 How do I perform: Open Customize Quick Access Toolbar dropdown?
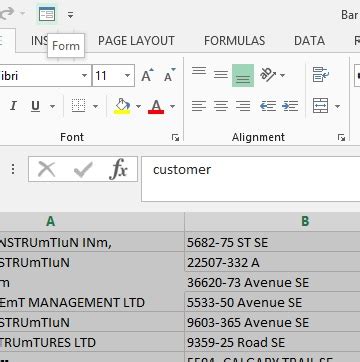click(70, 15)
